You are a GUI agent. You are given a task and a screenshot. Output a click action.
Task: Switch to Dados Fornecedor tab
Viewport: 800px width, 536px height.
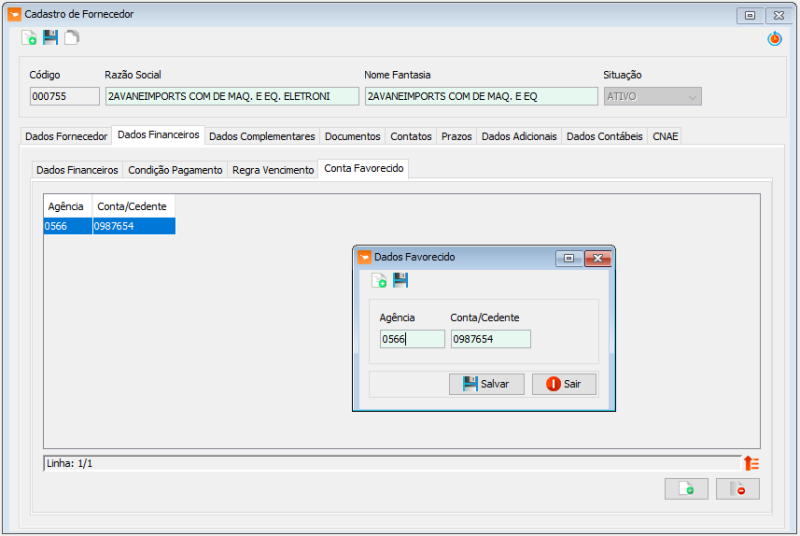point(66,136)
